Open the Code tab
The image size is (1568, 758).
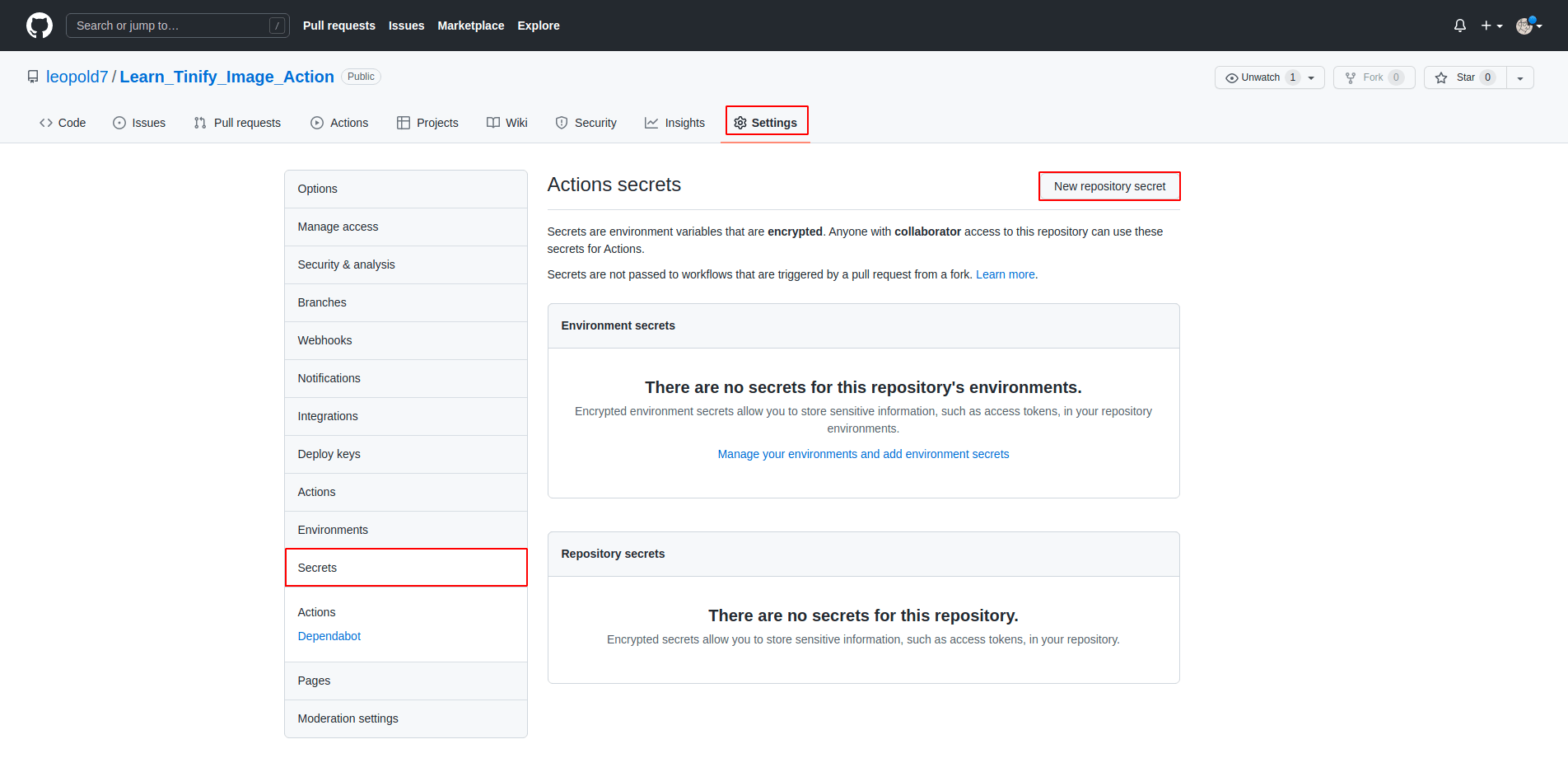coord(63,123)
